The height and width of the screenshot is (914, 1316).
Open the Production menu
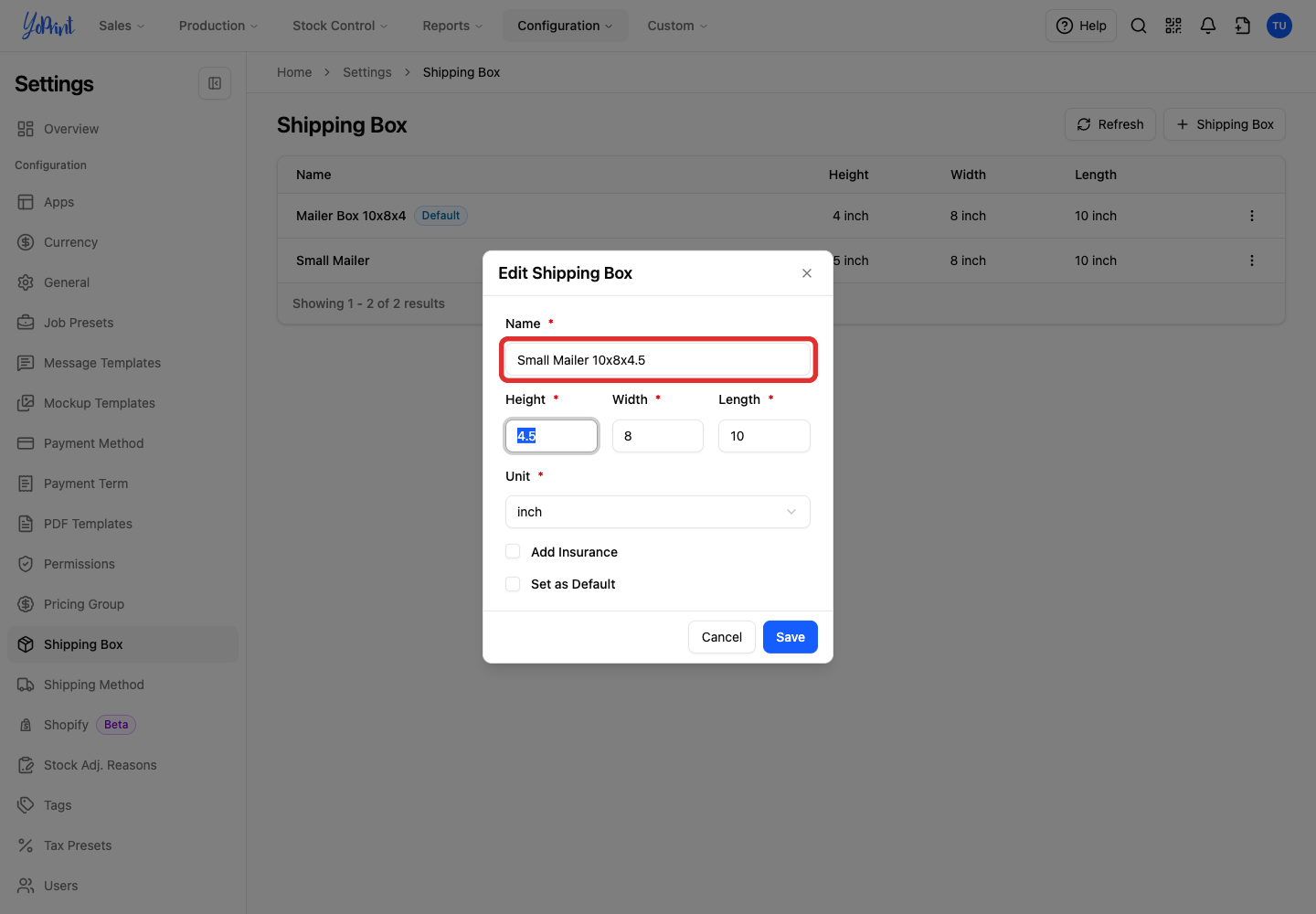(218, 26)
